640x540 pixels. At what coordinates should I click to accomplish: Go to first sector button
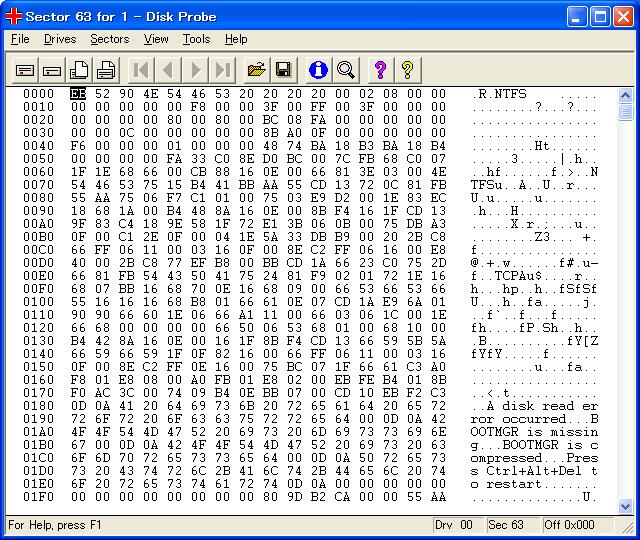142,70
